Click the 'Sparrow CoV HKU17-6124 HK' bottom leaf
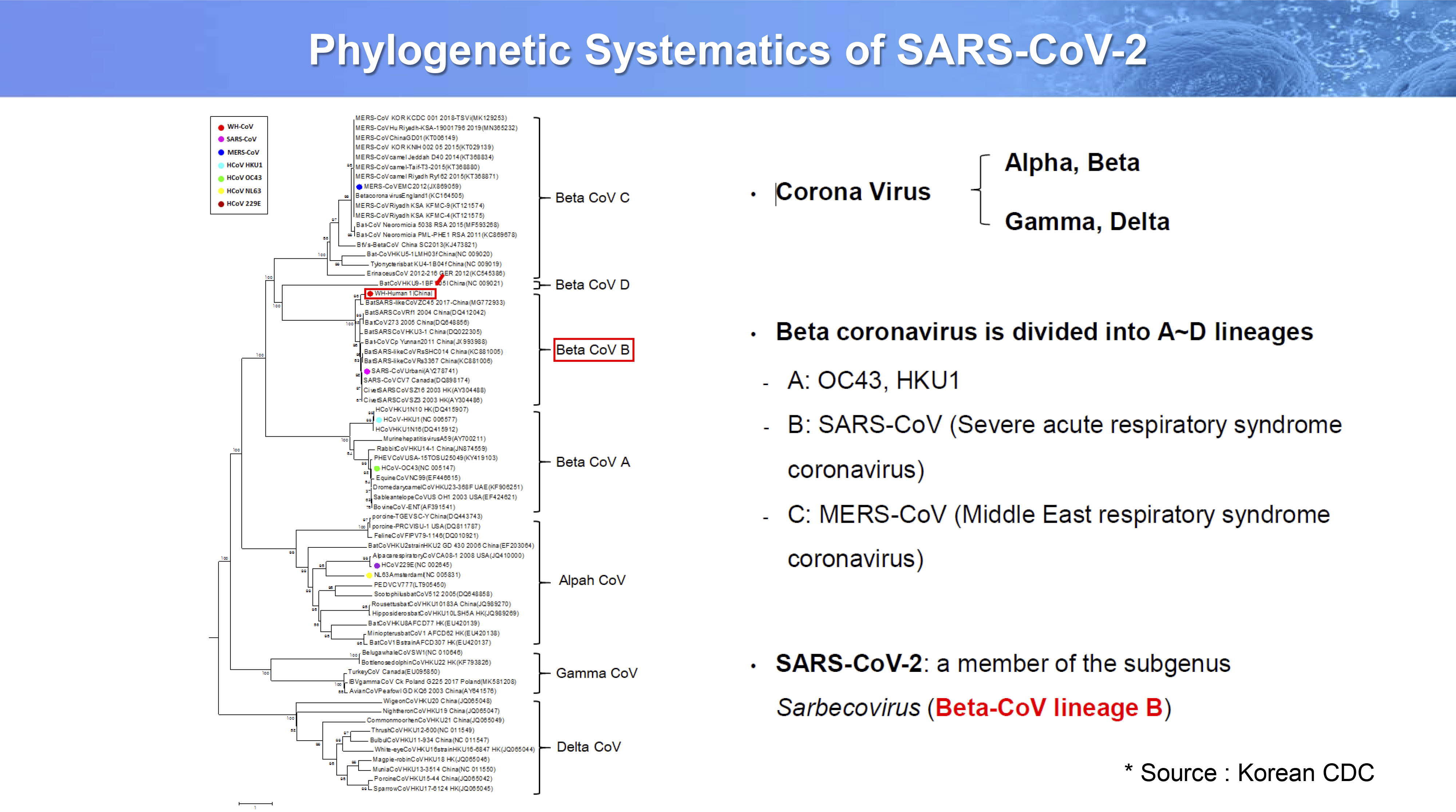1456x812 pixels. [x=433, y=789]
